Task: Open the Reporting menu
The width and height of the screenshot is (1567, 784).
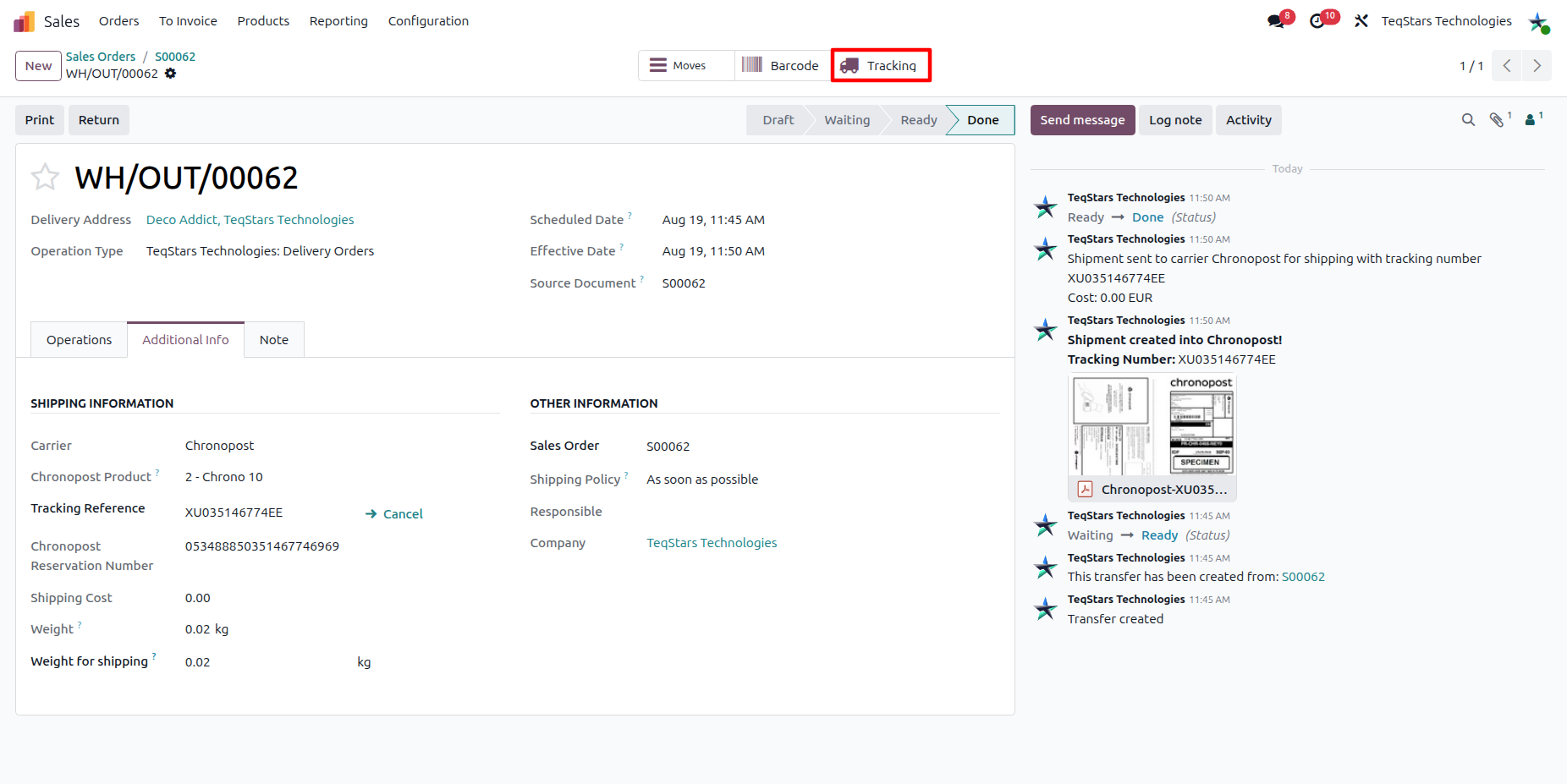Action: pos(338,21)
